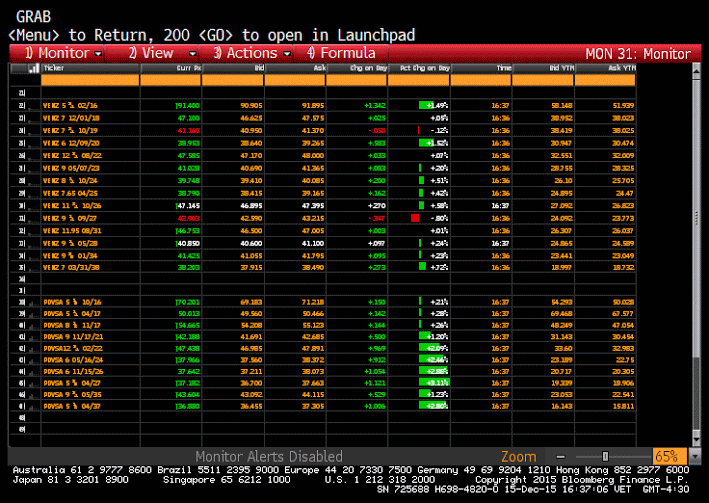
Task: Select the VENZ 9 1/4 09/27 ticker
Action: point(70,218)
